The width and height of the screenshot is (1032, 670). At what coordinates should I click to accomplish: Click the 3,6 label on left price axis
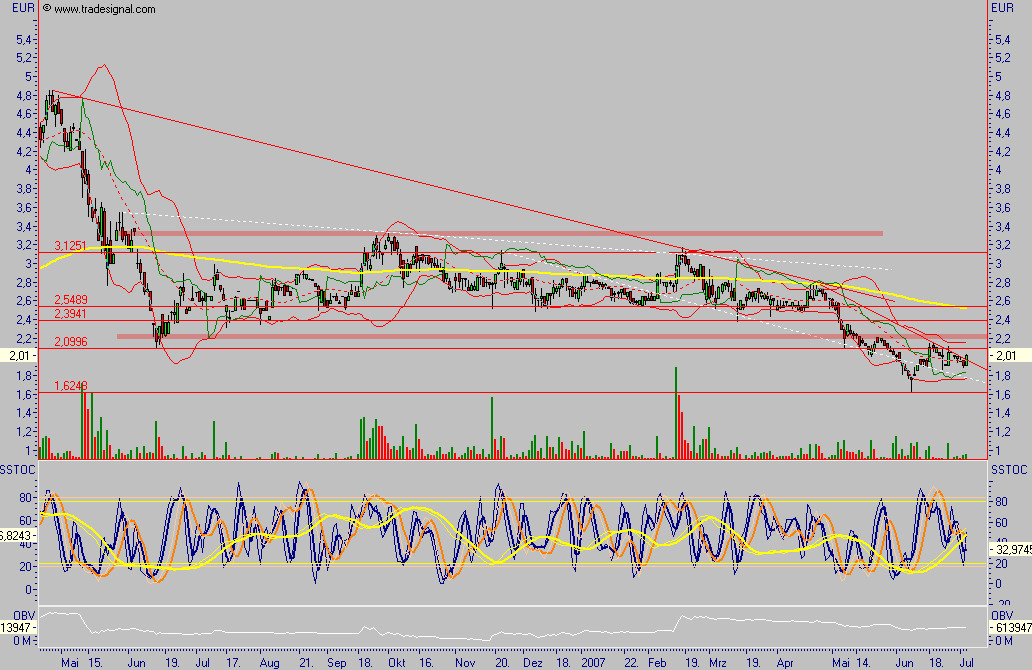click(24, 207)
